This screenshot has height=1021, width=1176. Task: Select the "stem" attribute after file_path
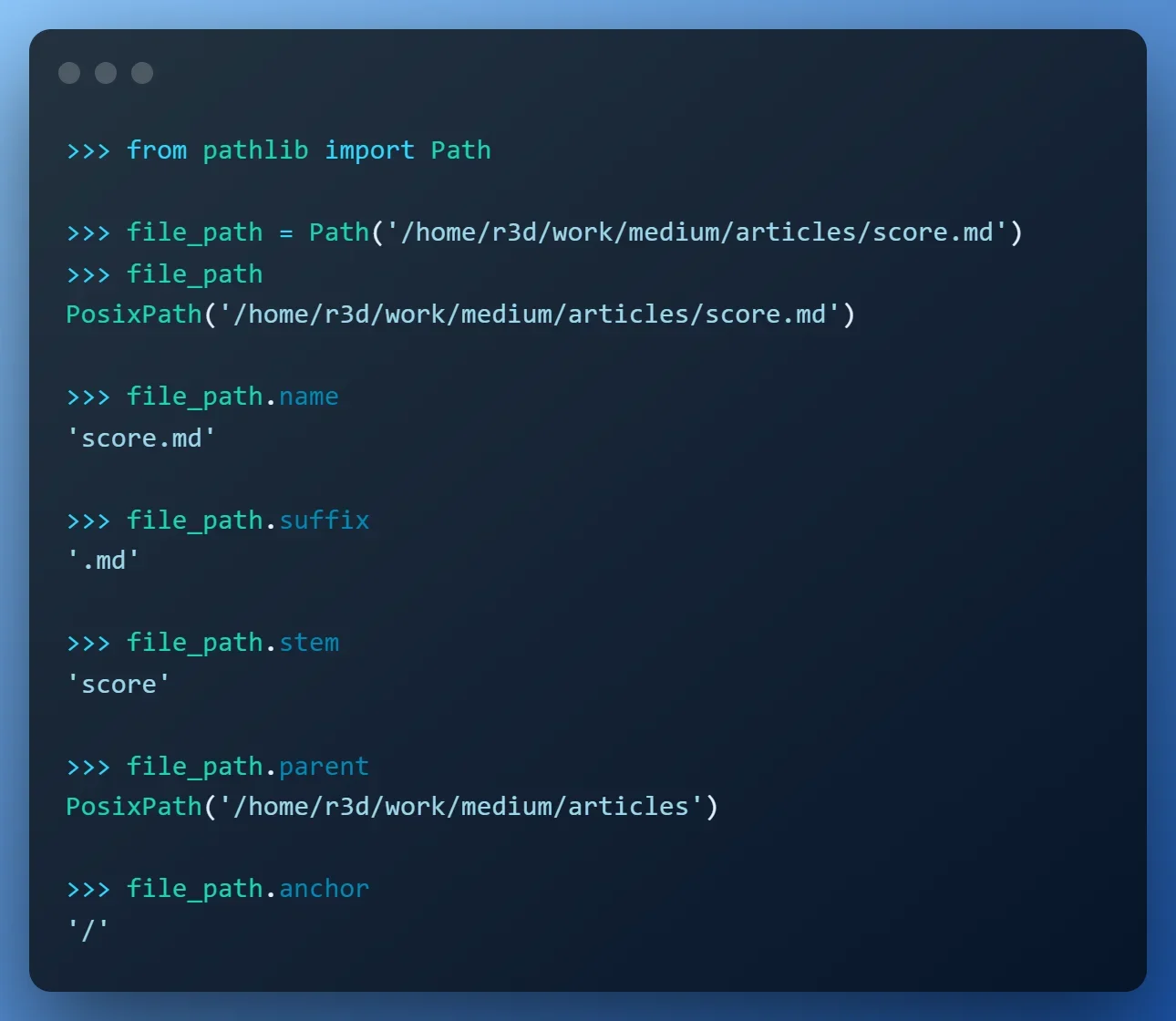(309, 643)
